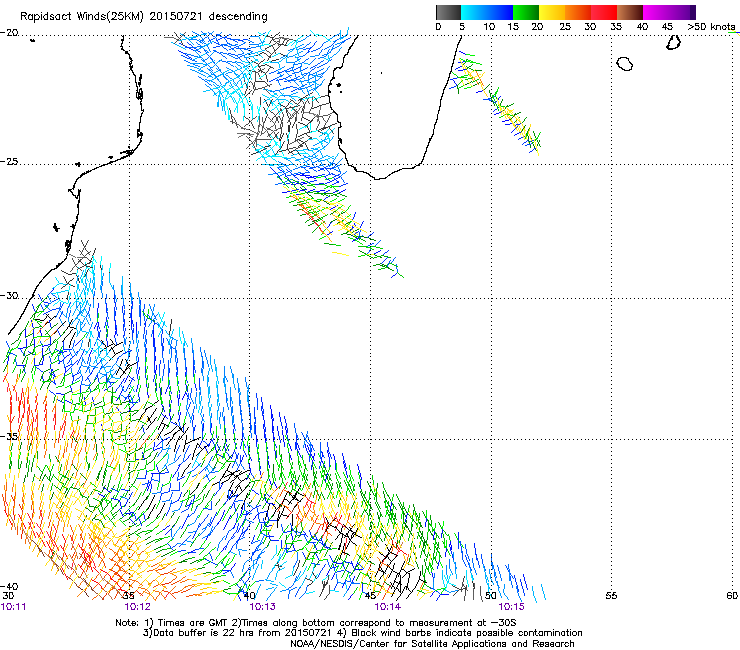Click the note about times being GMT

pos(316,623)
